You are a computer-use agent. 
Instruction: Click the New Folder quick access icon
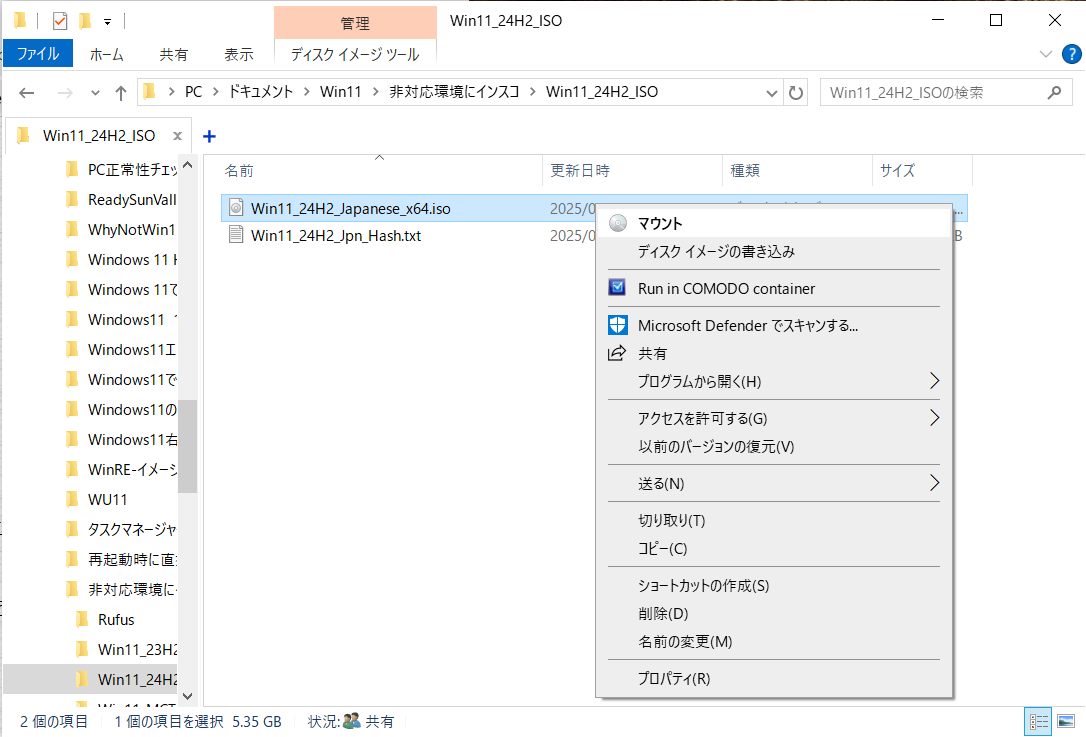coord(85,21)
